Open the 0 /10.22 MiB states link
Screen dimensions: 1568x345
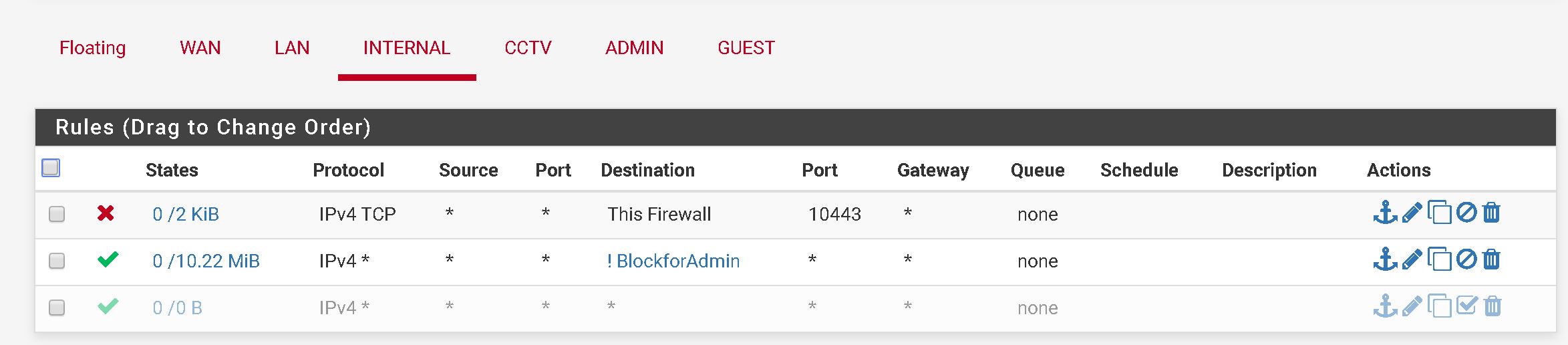[x=206, y=261]
